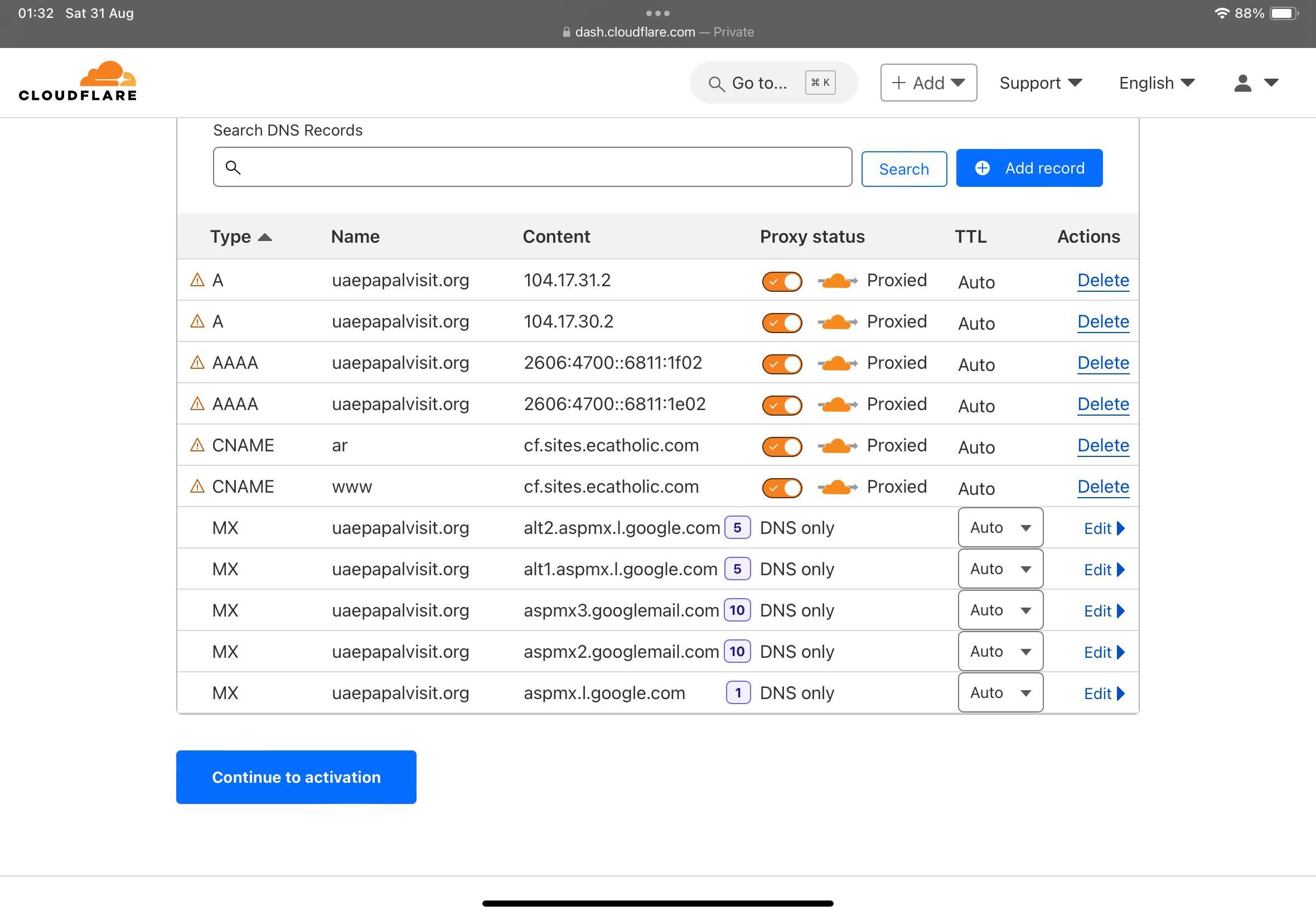Click the user account profile icon
Image resolution: width=1316 pixels, height=915 pixels.
click(x=1242, y=83)
